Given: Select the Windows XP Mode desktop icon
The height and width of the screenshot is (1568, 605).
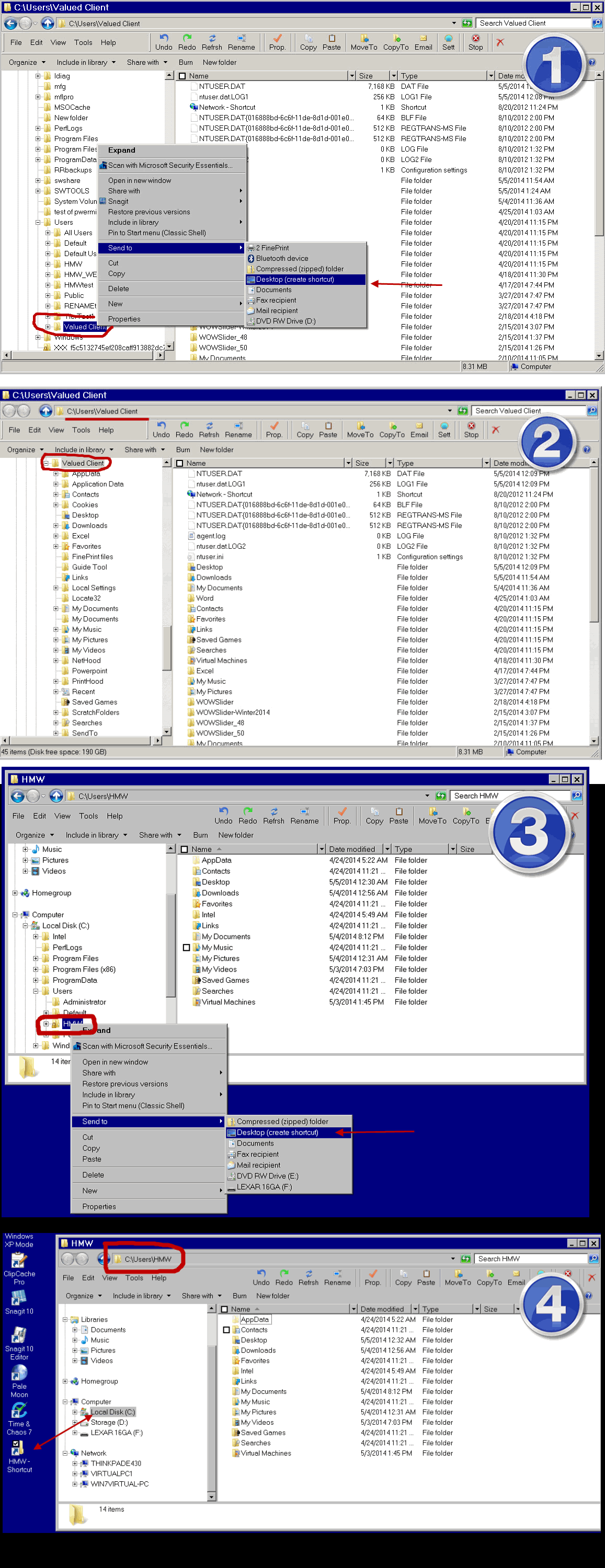Looking at the screenshot, I should [x=19, y=1240].
